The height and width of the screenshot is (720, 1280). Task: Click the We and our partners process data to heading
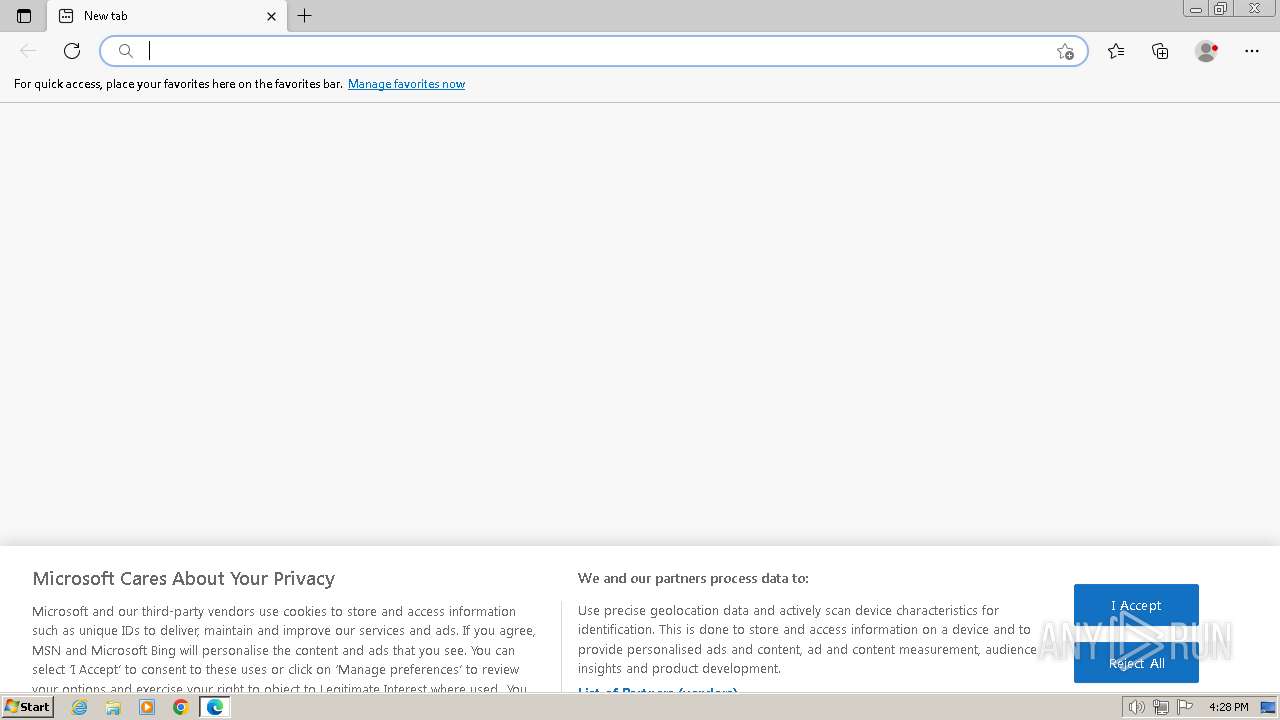[x=693, y=578]
